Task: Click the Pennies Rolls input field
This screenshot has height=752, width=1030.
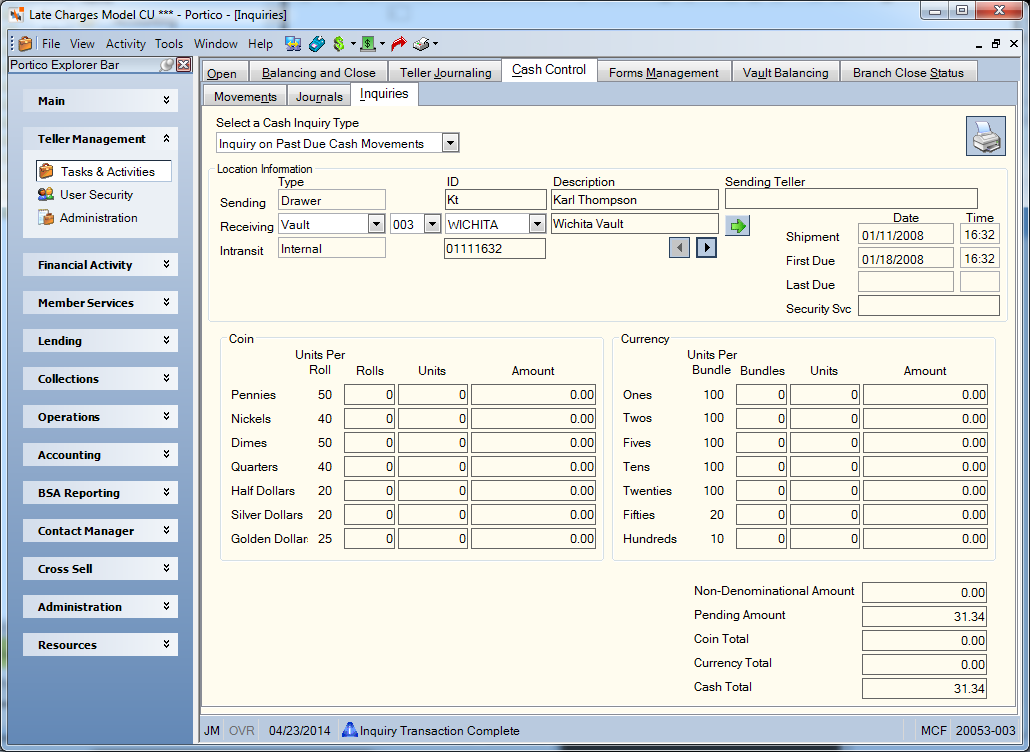Action: (x=369, y=395)
